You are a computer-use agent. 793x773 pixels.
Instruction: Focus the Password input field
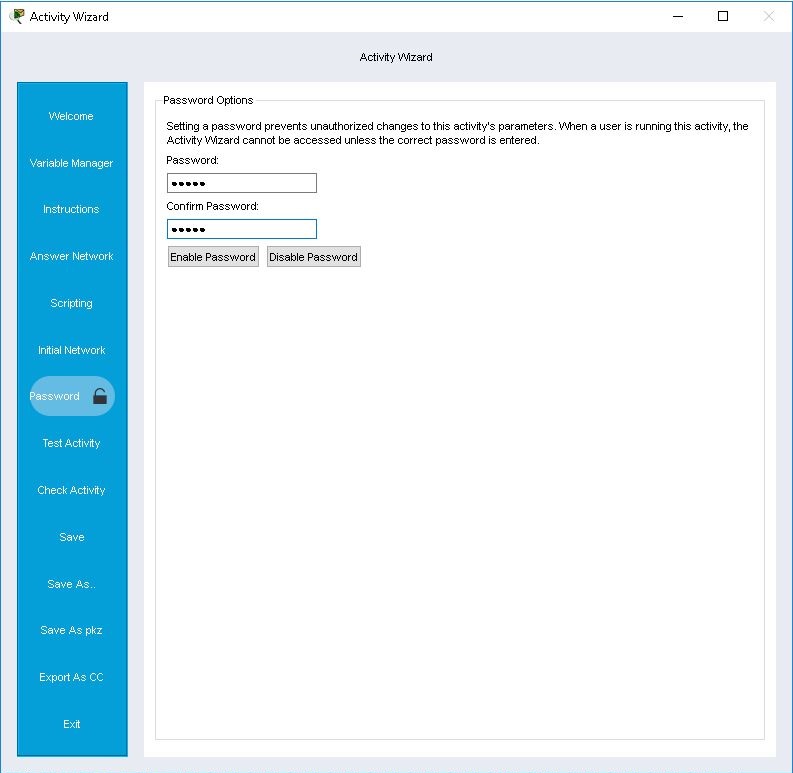coord(242,183)
